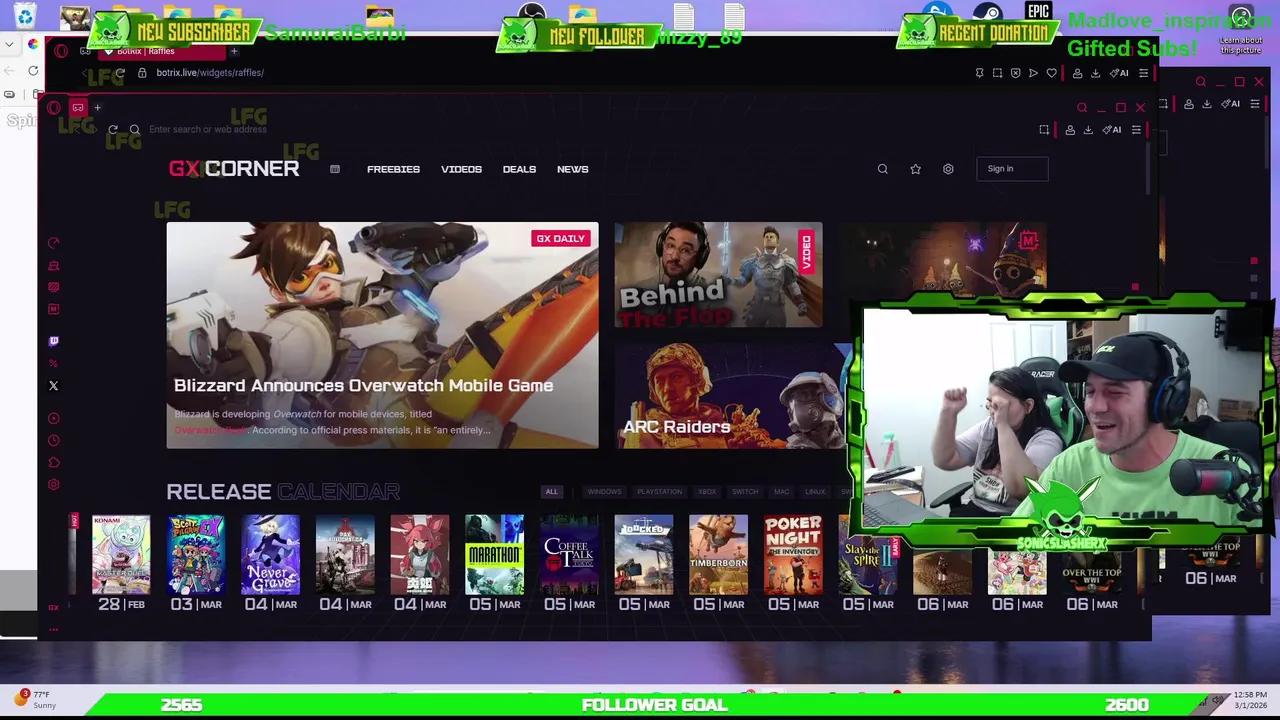Image resolution: width=1280 pixels, height=720 pixels.
Task: Reload the page in the front Opera window
Action: [x=113, y=129]
